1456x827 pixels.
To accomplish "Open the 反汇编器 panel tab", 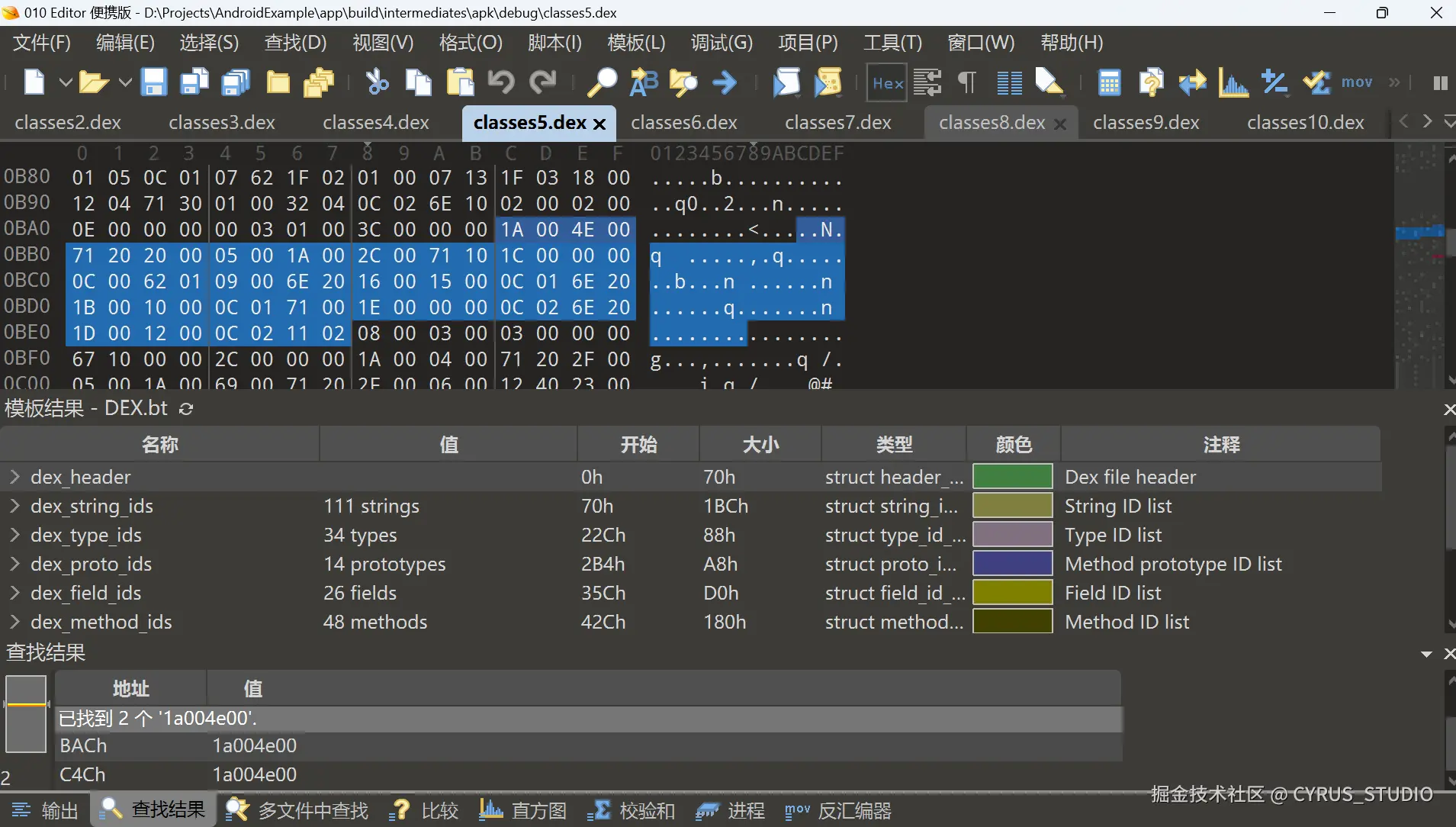I will pyautogui.click(x=838, y=810).
